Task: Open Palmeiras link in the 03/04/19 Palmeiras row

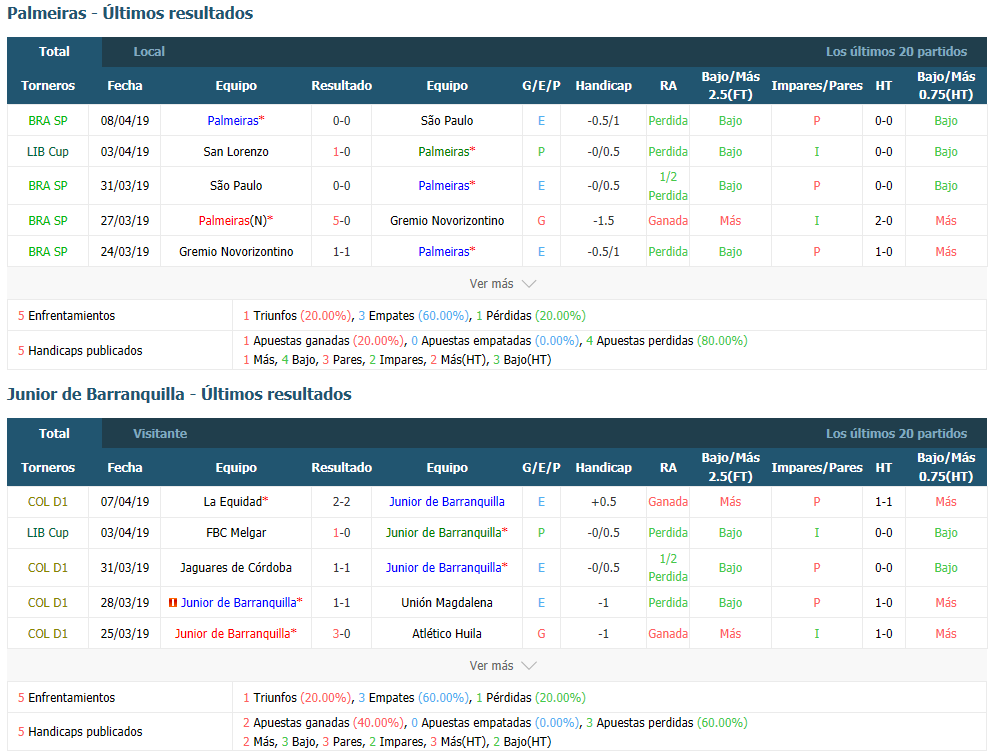Action: 446,152
